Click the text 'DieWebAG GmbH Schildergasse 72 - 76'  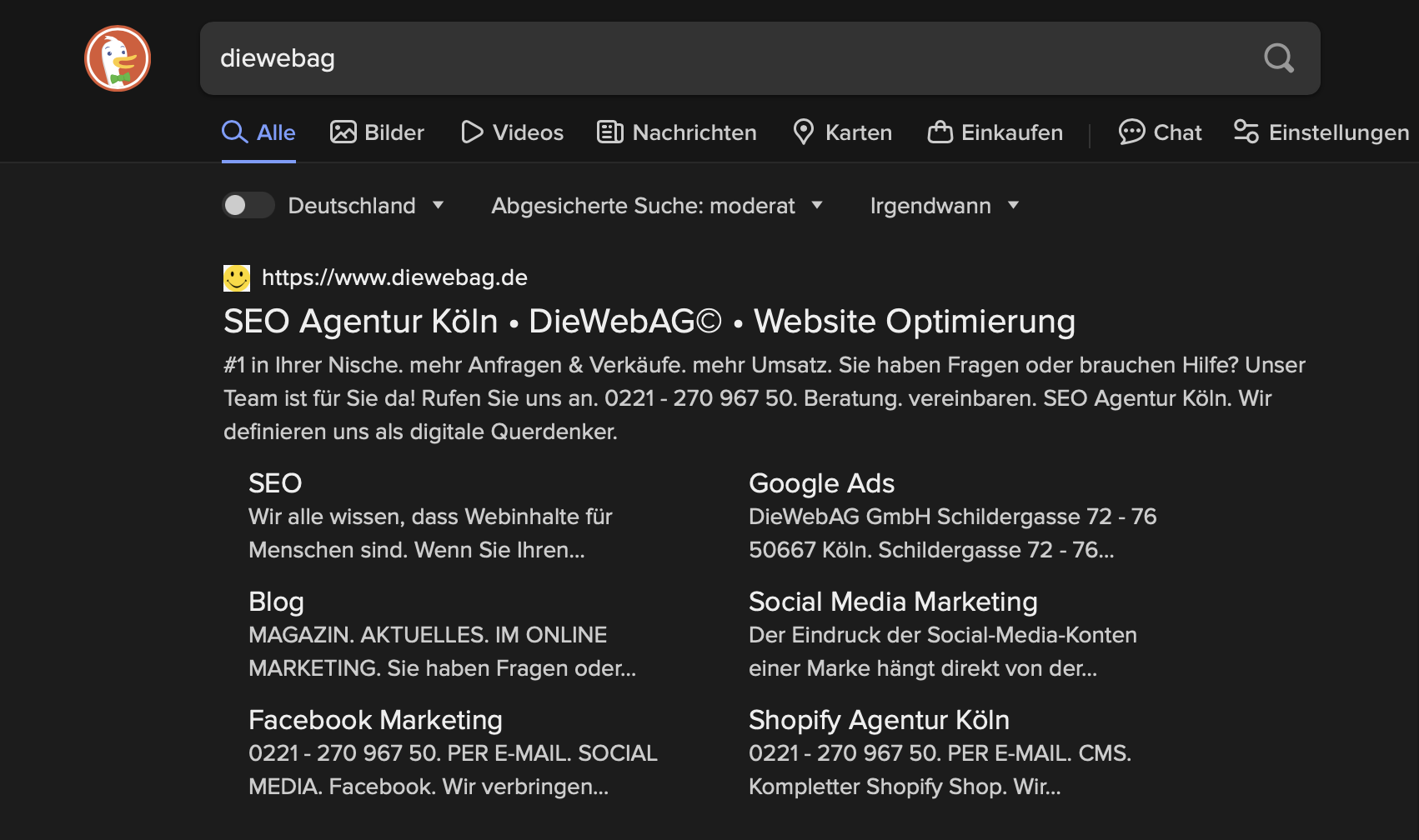[952, 517]
